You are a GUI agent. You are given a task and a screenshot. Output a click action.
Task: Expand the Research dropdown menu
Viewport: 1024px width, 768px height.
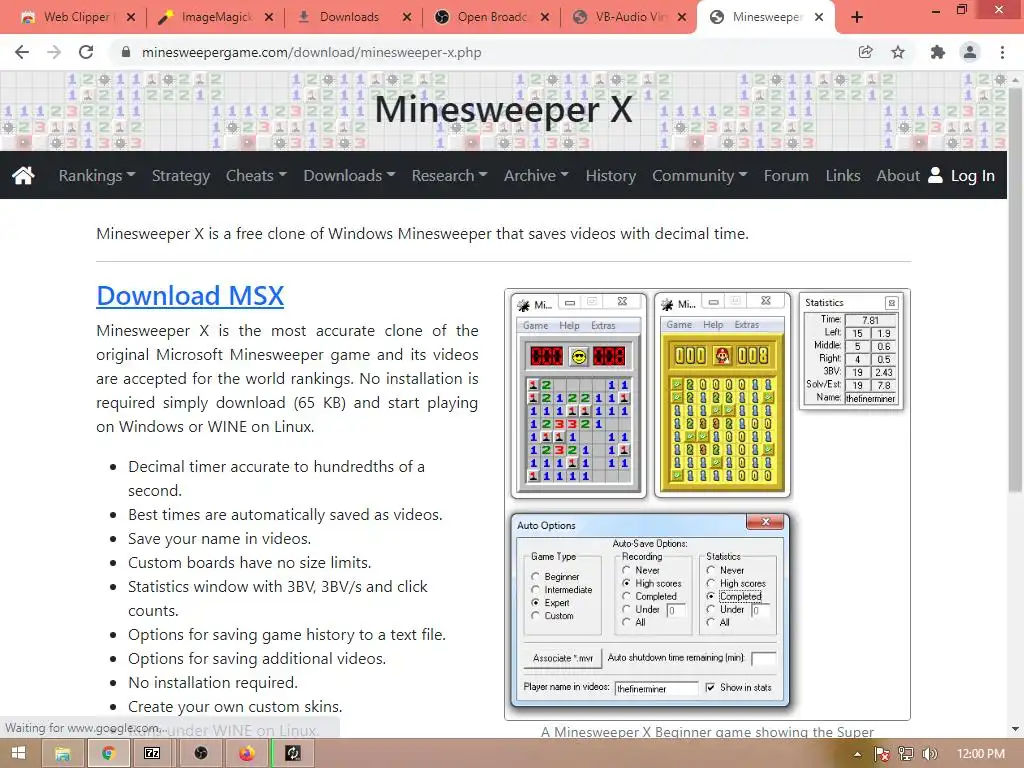click(449, 176)
